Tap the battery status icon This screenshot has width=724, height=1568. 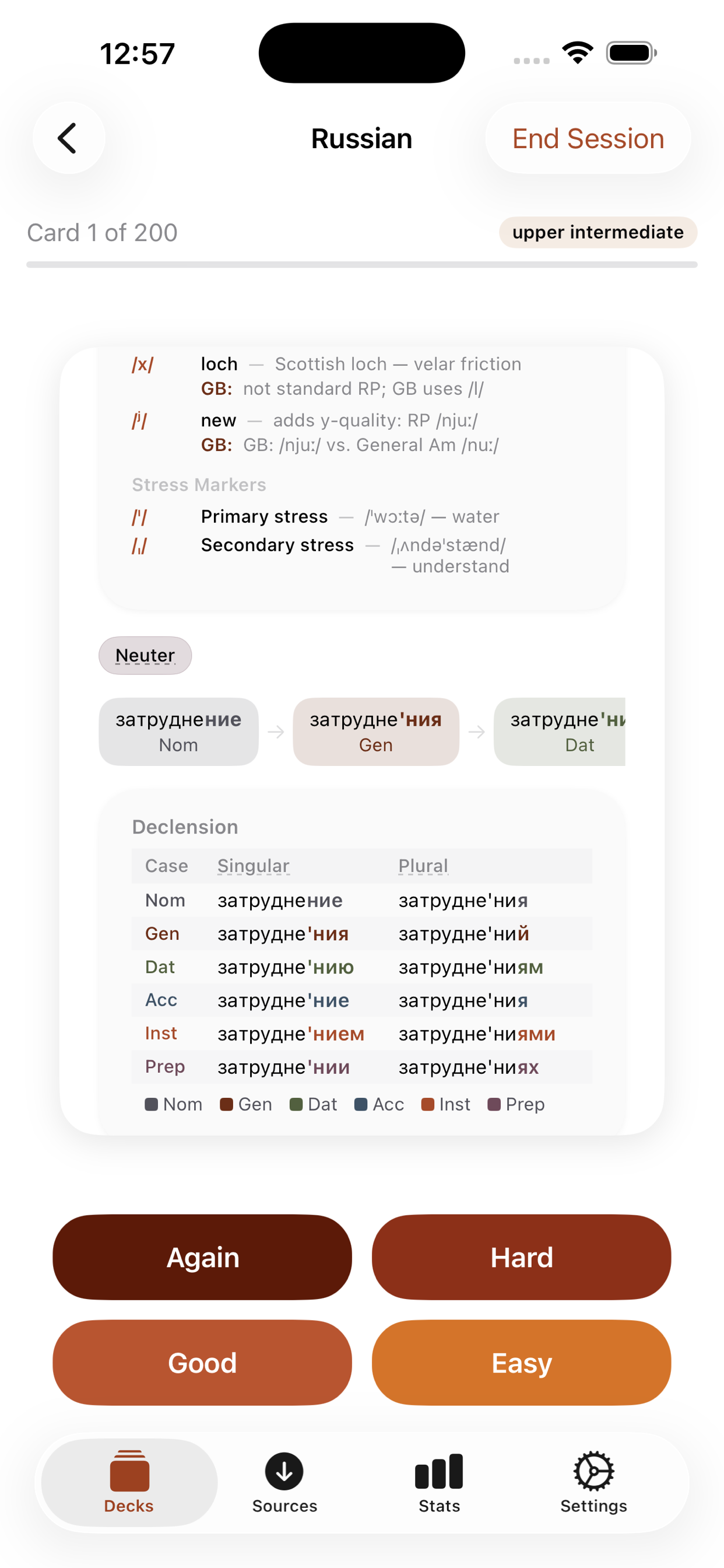631,53
